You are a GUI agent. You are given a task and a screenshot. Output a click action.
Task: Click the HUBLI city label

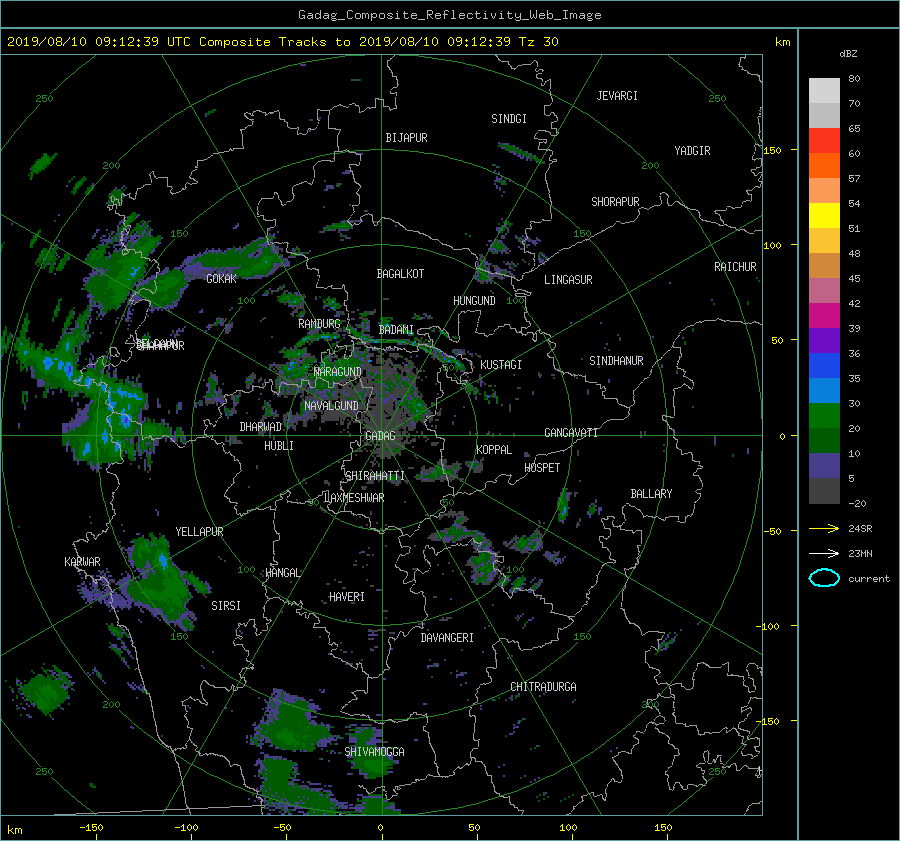click(279, 446)
